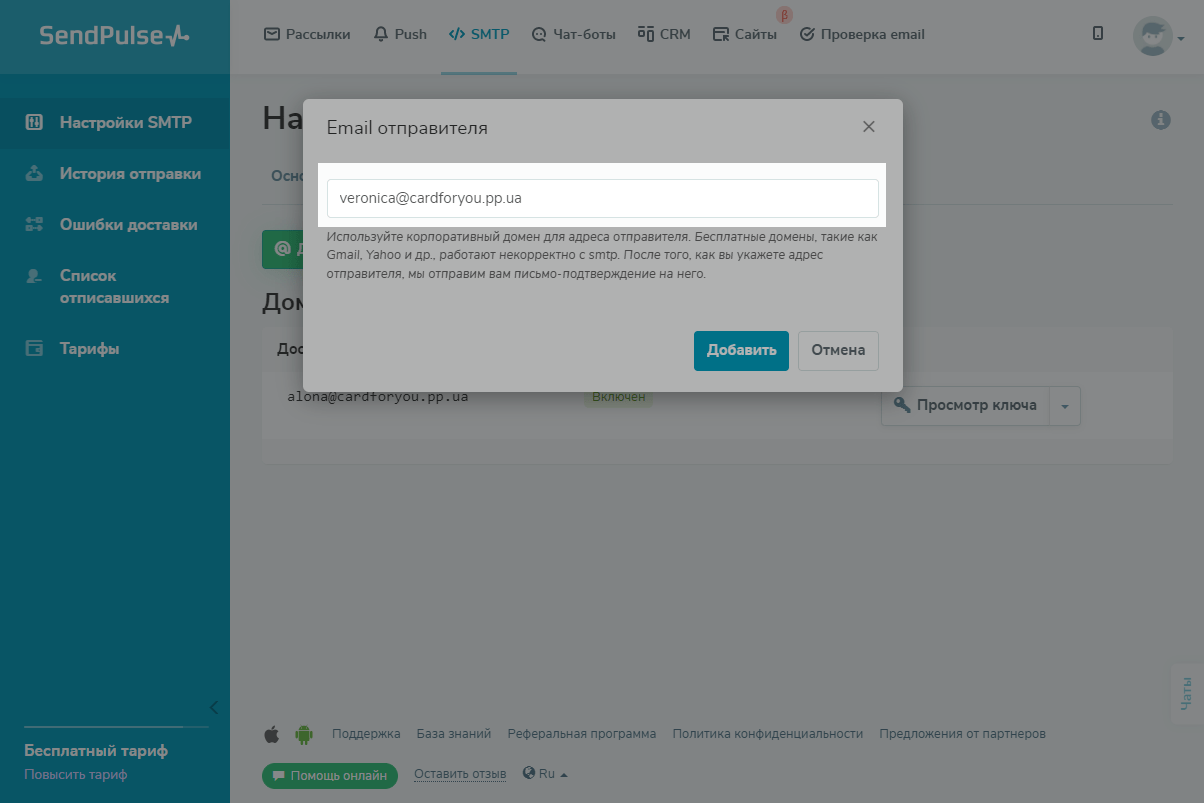Close the Email отправителя dialog with X
The image size is (1204, 803).
868,127
